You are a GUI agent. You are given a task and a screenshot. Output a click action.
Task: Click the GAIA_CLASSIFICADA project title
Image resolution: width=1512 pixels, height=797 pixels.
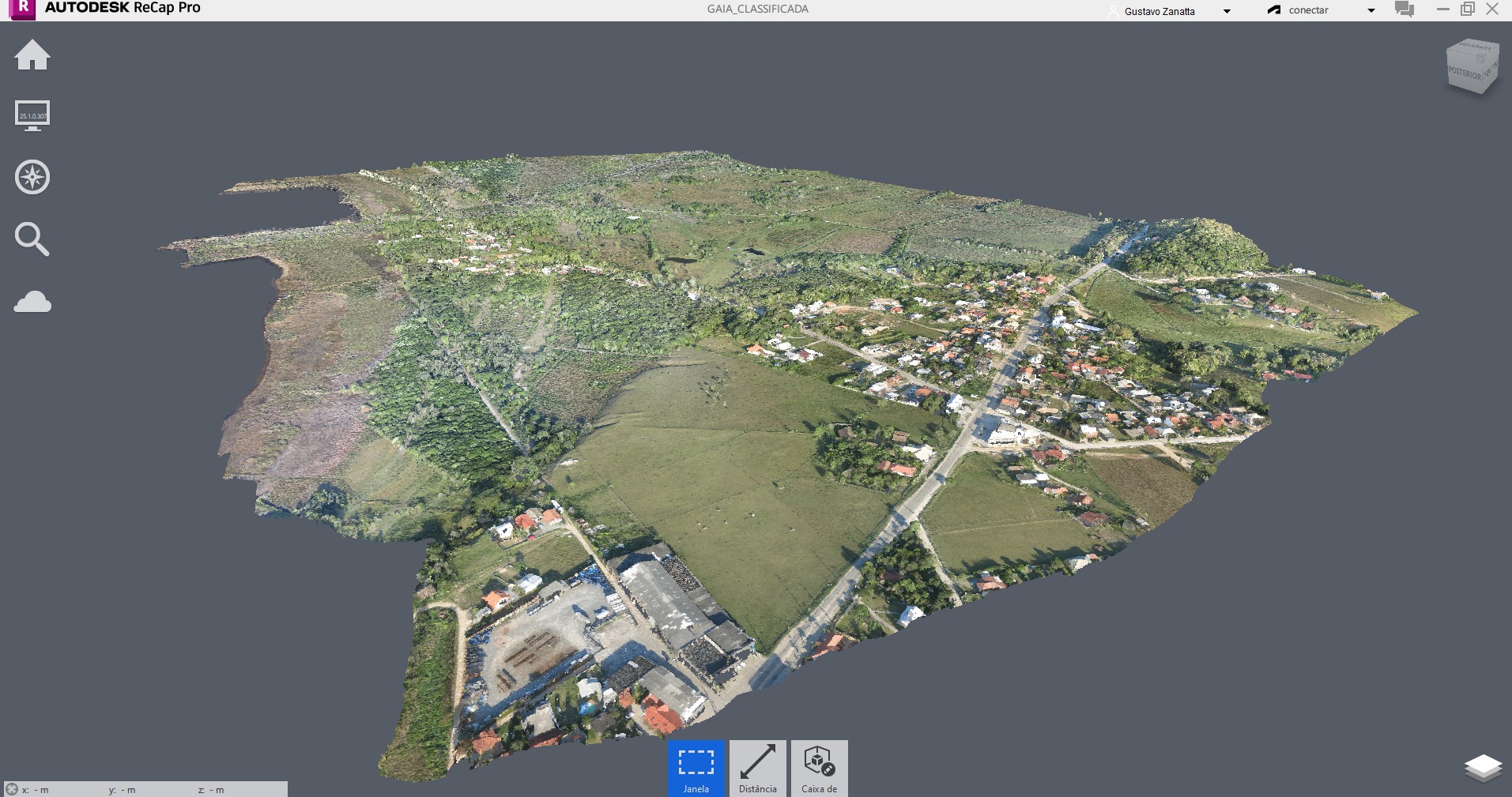point(758,9)
